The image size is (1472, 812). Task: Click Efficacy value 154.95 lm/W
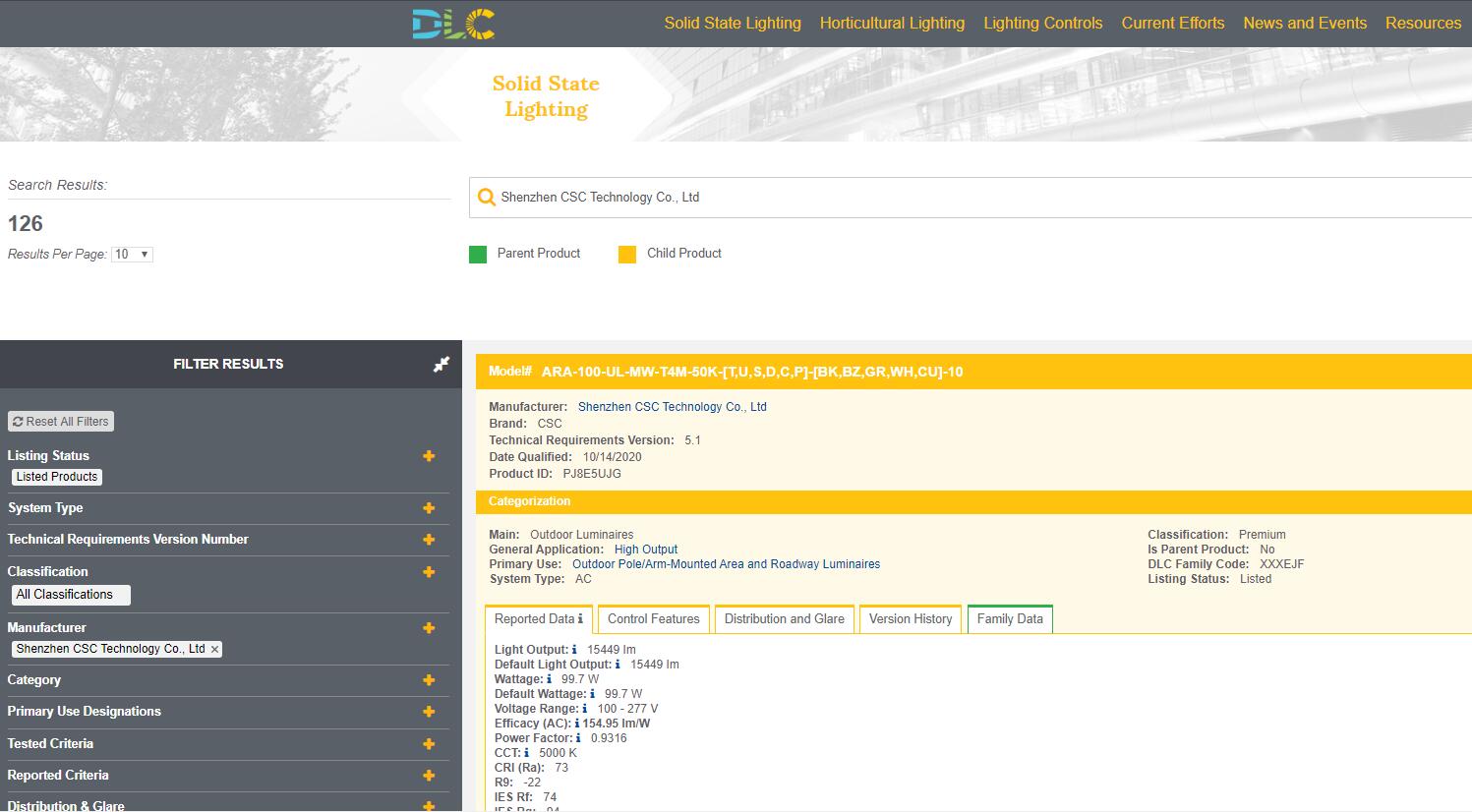coord(617,724)
